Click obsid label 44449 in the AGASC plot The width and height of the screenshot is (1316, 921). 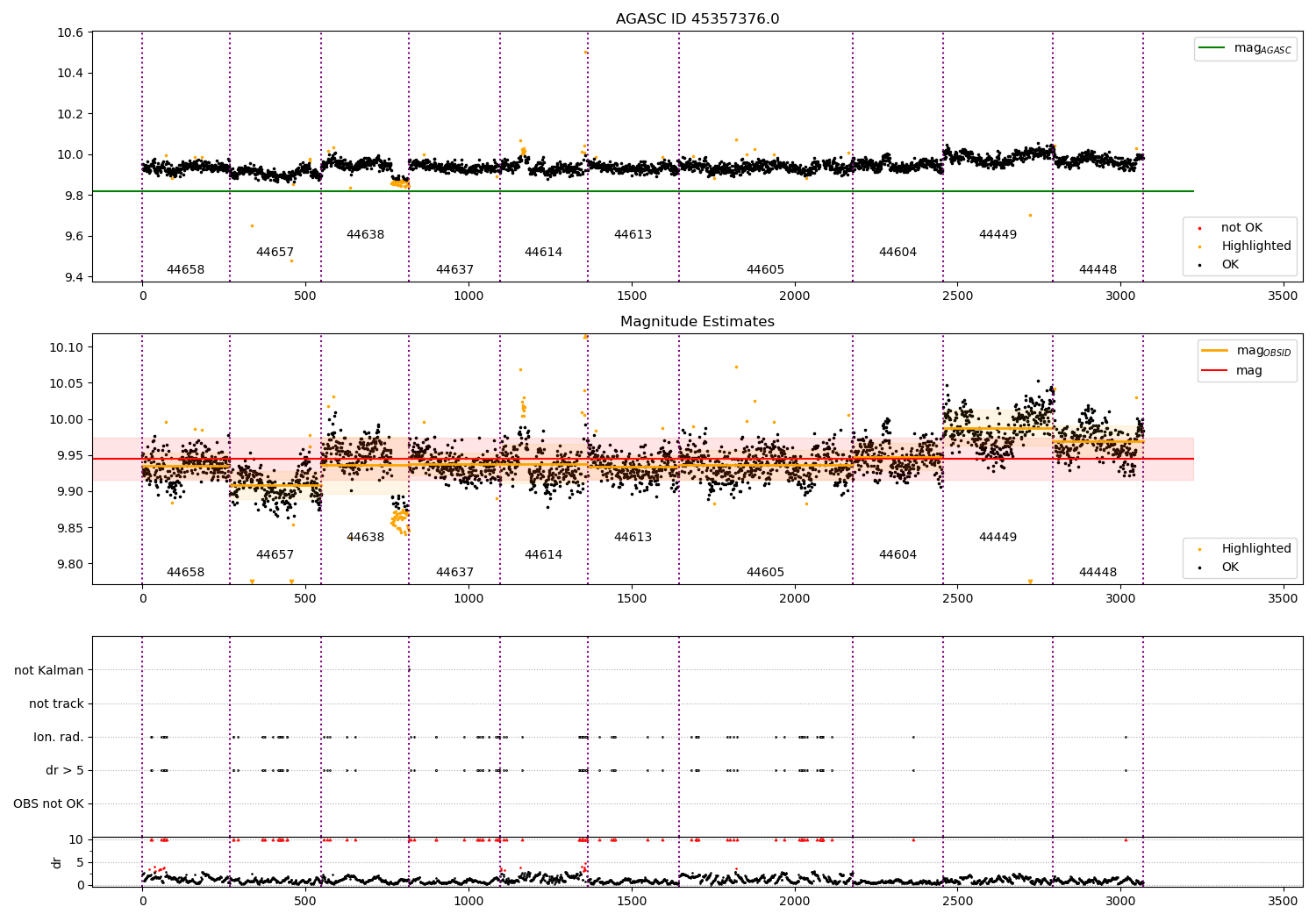(998, 235)
